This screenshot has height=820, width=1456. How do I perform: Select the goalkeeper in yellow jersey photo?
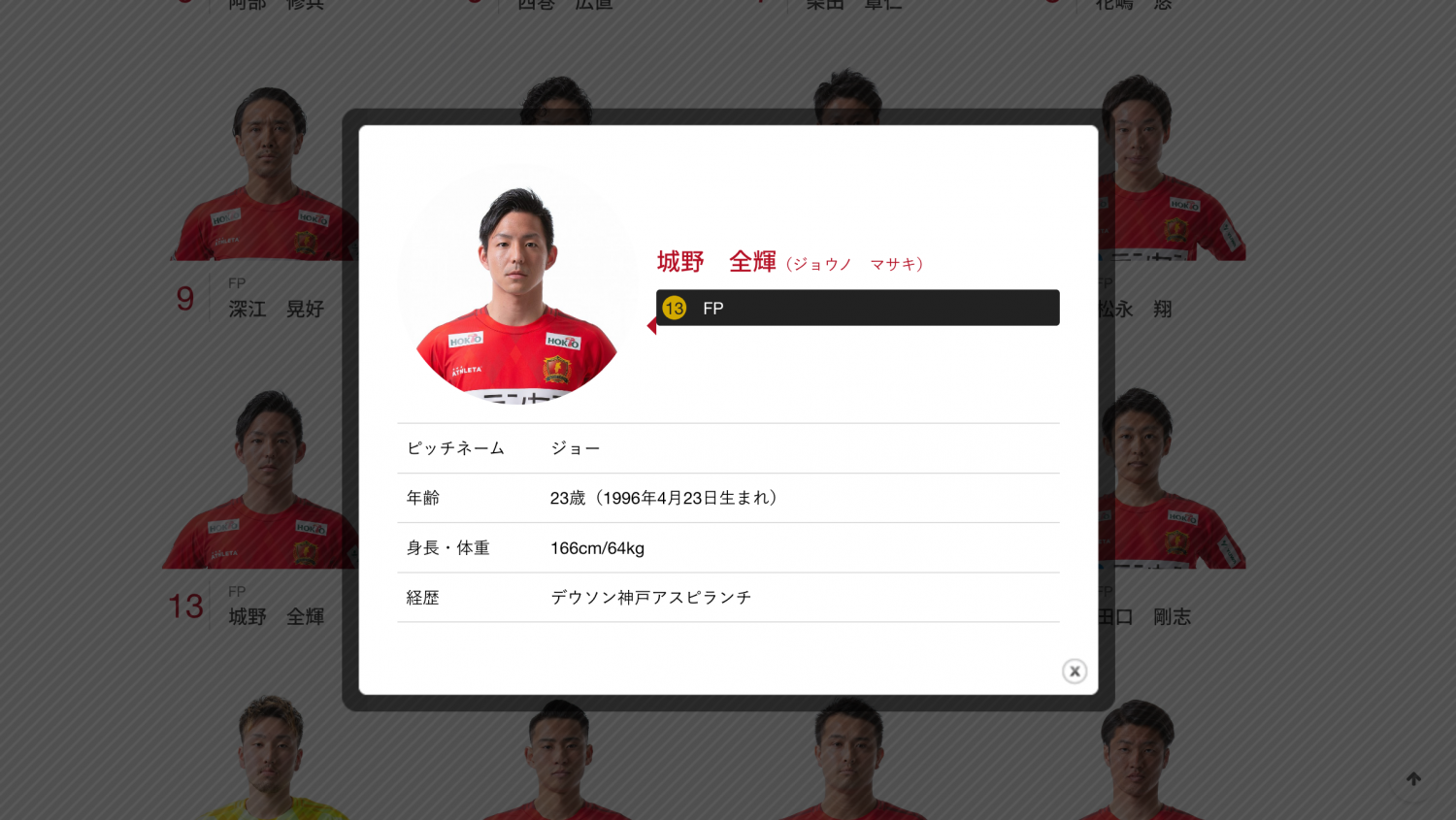point(269,759)
